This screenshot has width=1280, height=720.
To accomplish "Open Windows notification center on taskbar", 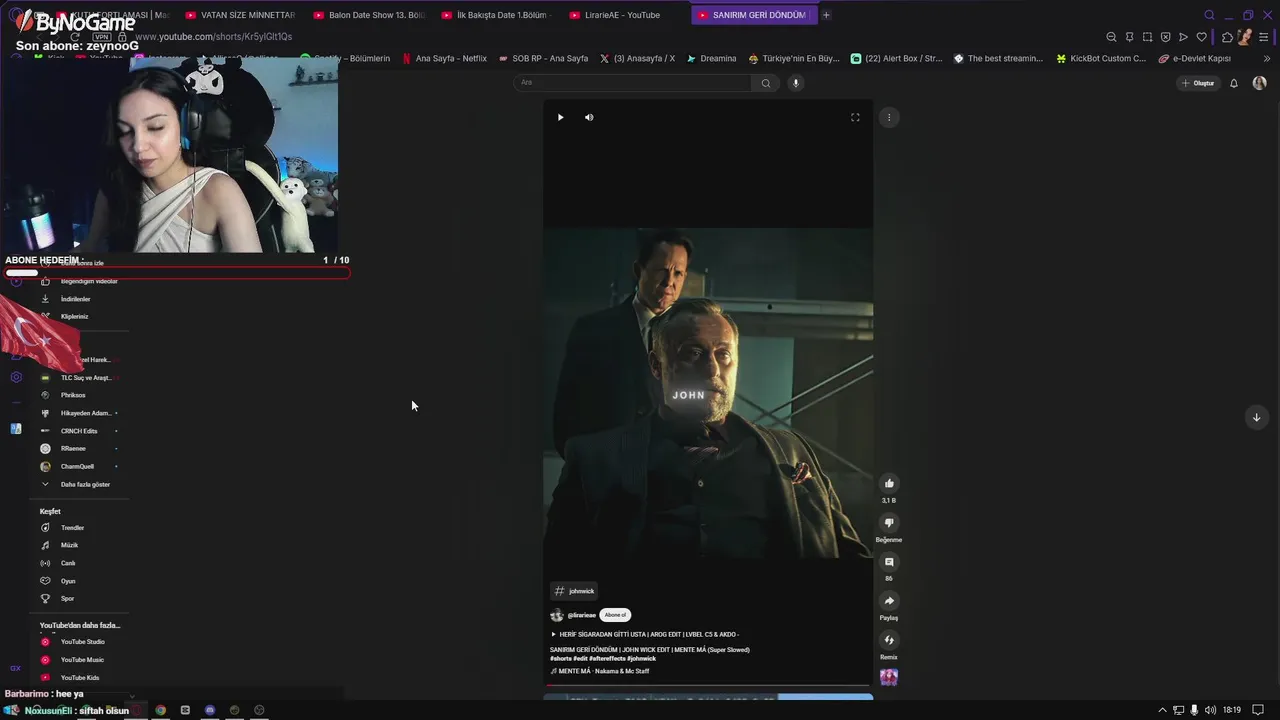I will click(1258, 710).
